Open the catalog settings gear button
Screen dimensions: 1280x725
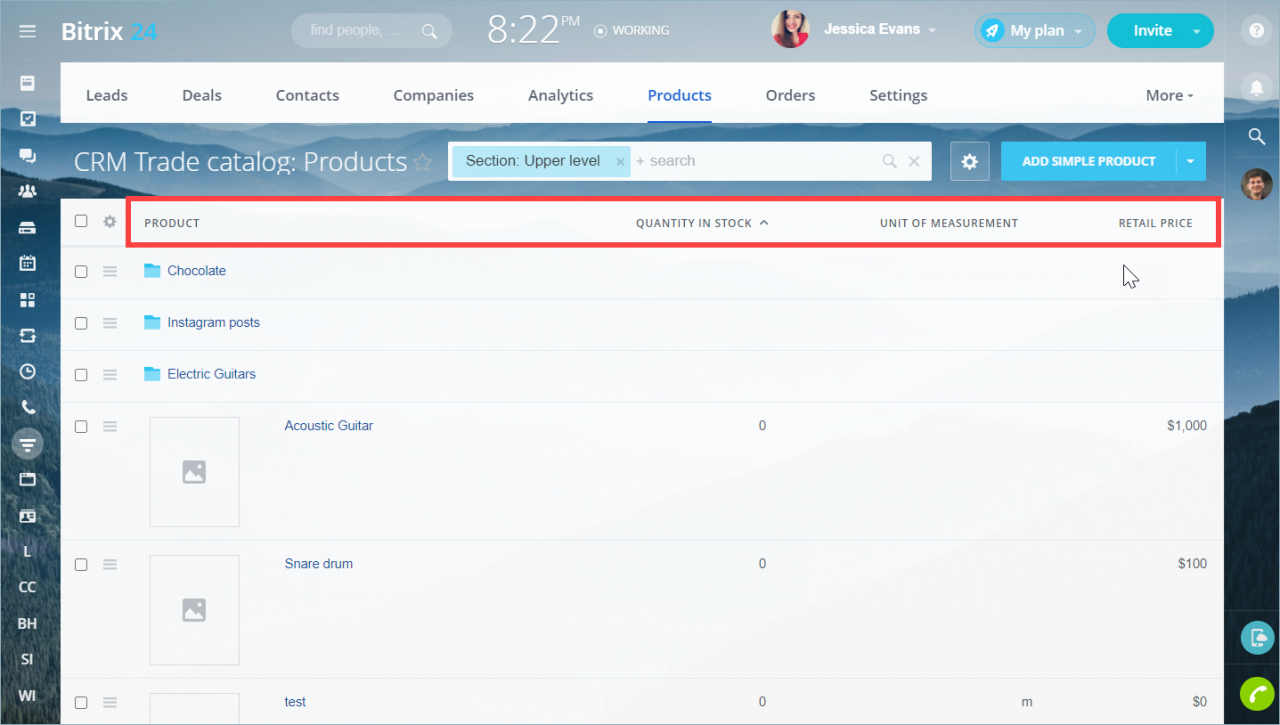pyautogui.click(x=969, y=161)
